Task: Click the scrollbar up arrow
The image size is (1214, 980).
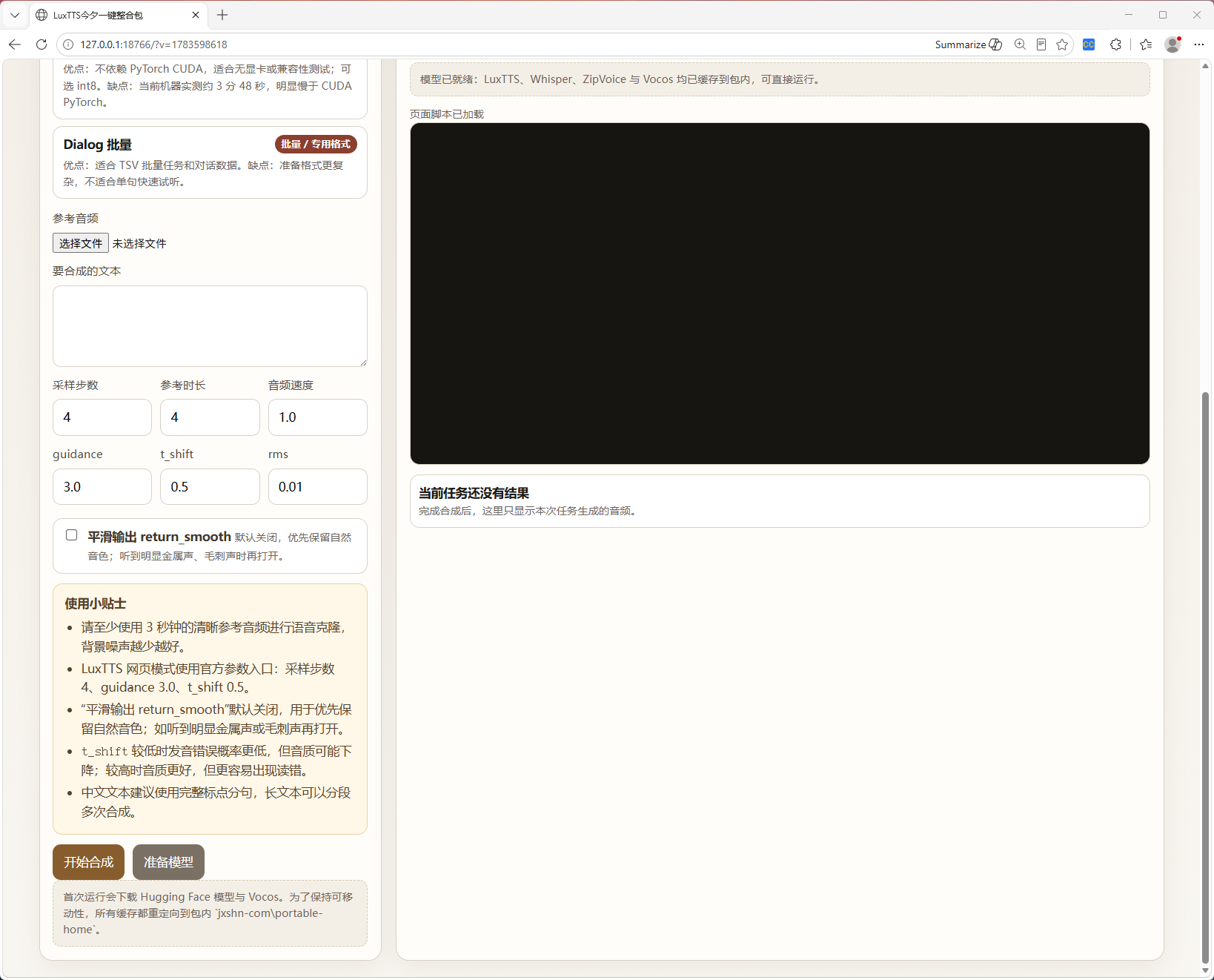Action: pos(1205,65)
